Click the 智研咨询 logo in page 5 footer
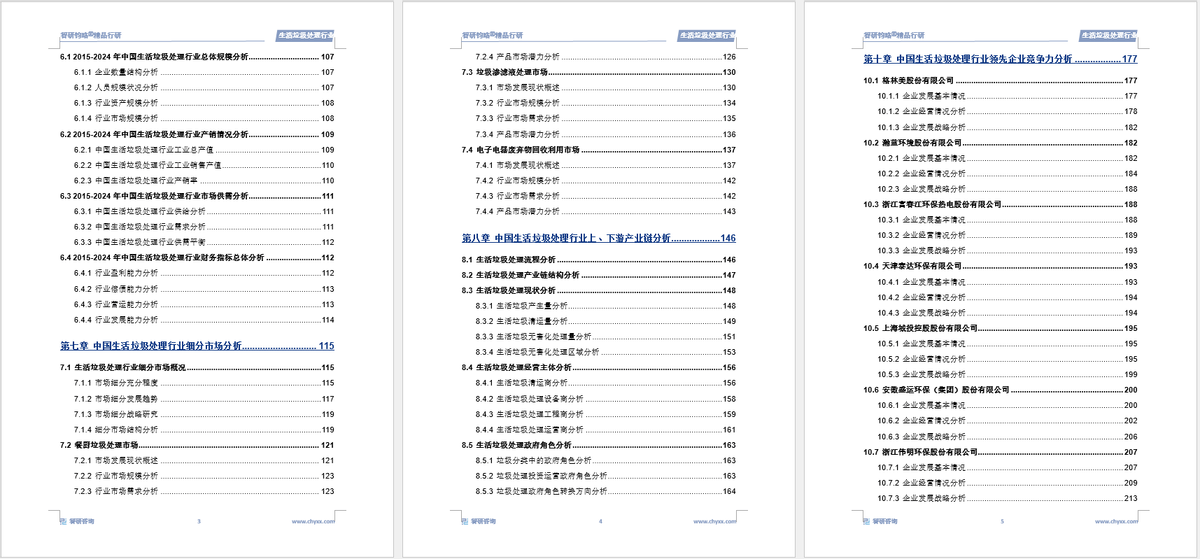1200x559 pixels. click(x=881, y=521)
